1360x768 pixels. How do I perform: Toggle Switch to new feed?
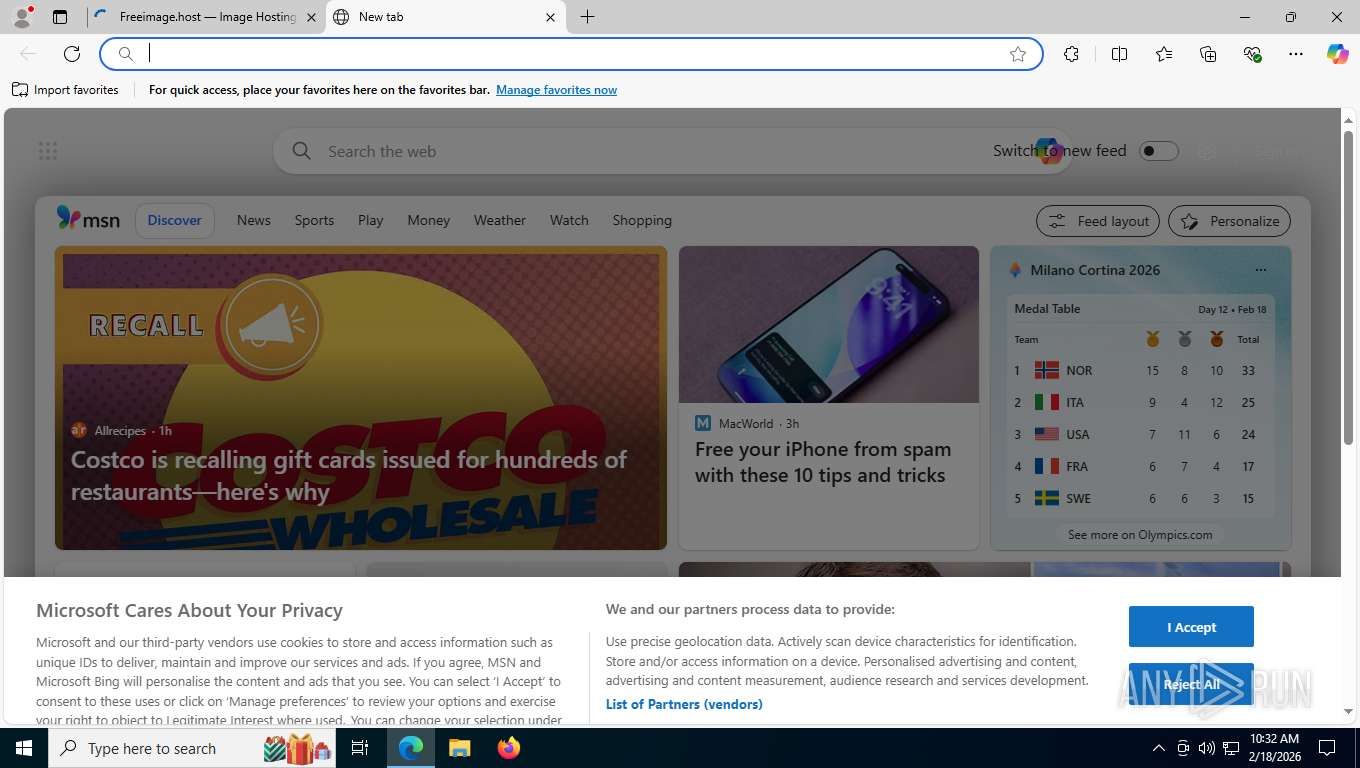coord(1159,151)
